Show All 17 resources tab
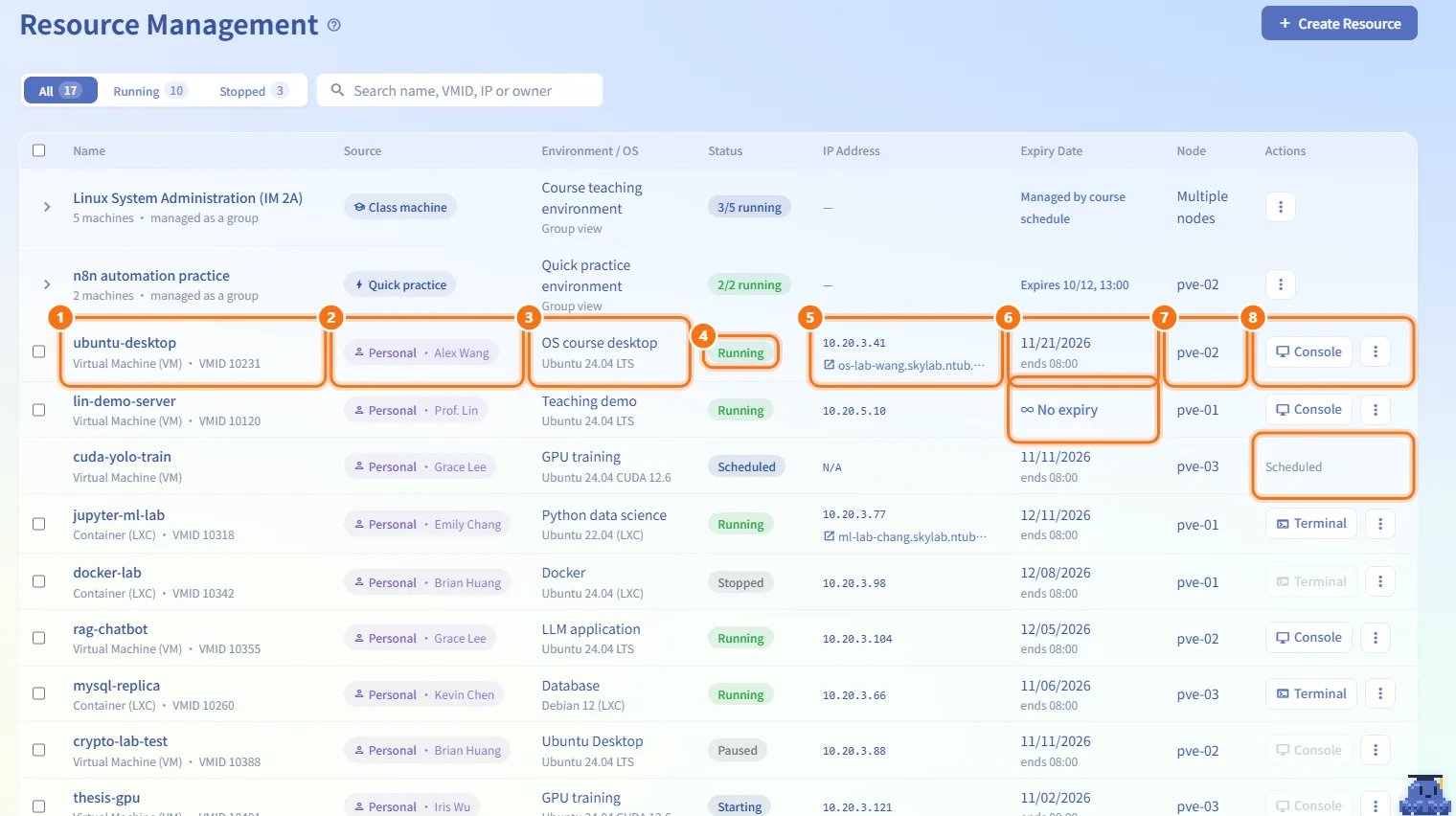This screenshot has width=1456, height=816. coord(59,91)
